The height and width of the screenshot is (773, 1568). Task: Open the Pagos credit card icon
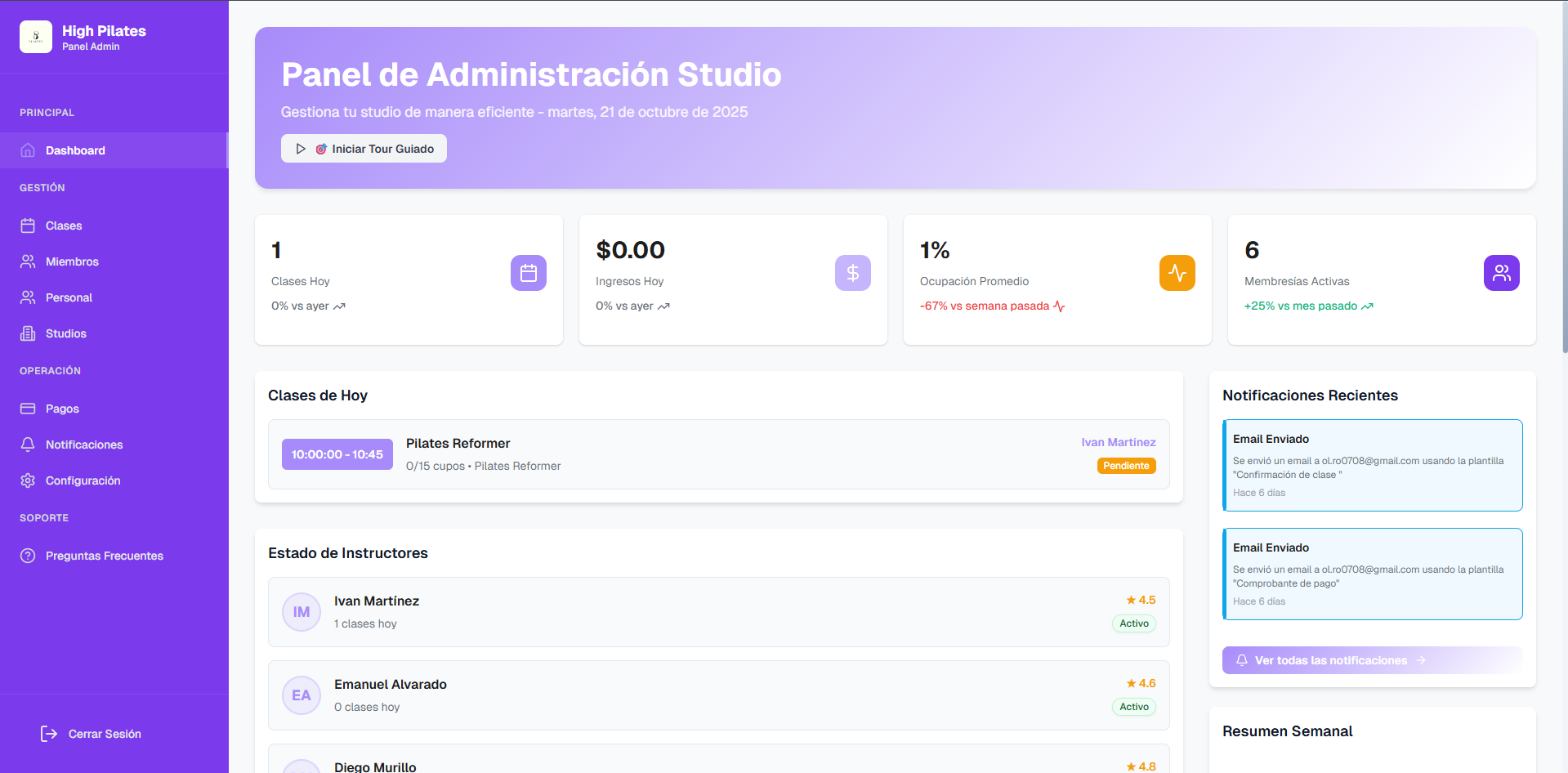pyautogui.click(x=27, y=409)
